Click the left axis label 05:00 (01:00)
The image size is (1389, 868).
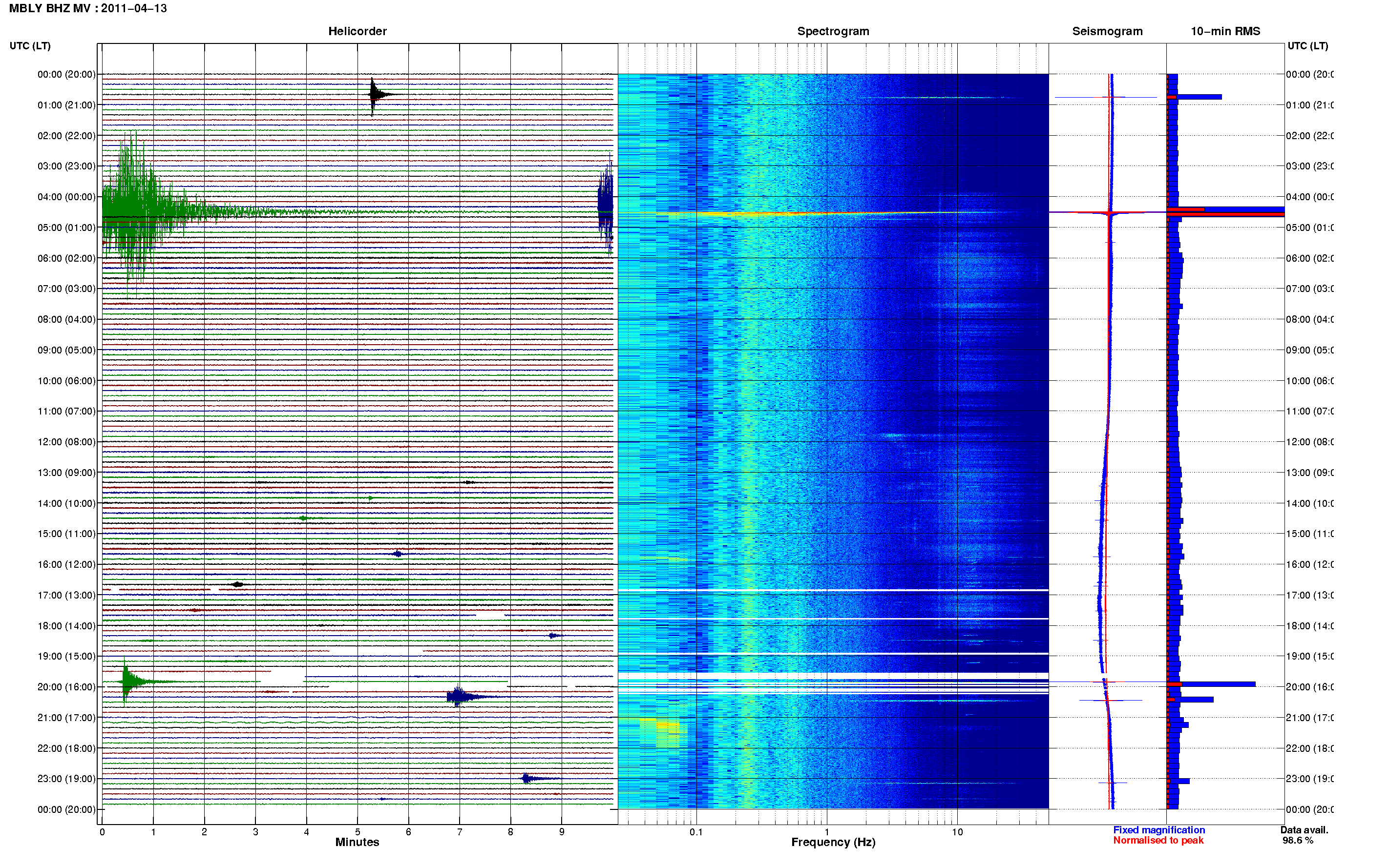(66, 228)
